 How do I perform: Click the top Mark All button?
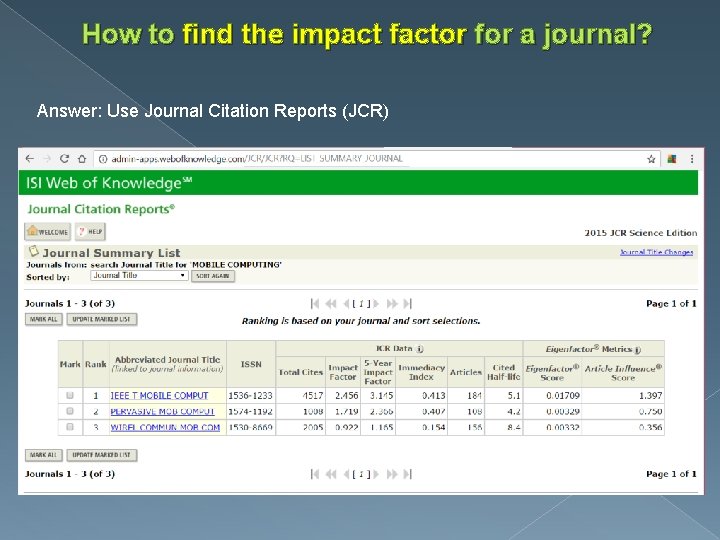pyautogui.click(x=44, y=319)
